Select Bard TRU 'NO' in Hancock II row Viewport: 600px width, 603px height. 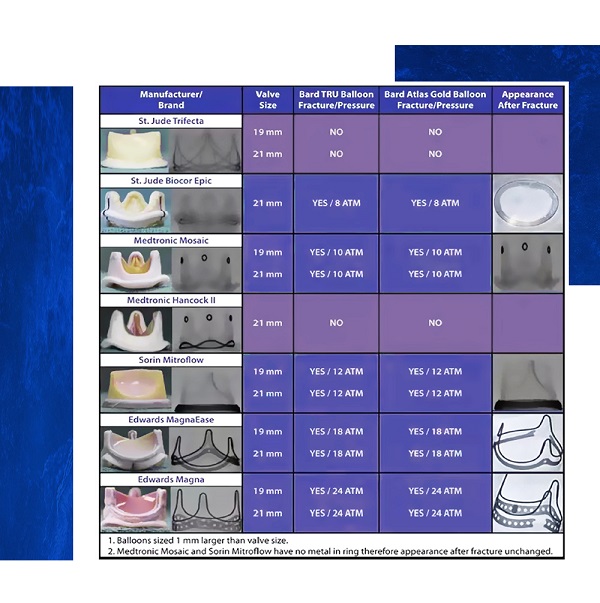pyautogui.click(x=336, y=323)
